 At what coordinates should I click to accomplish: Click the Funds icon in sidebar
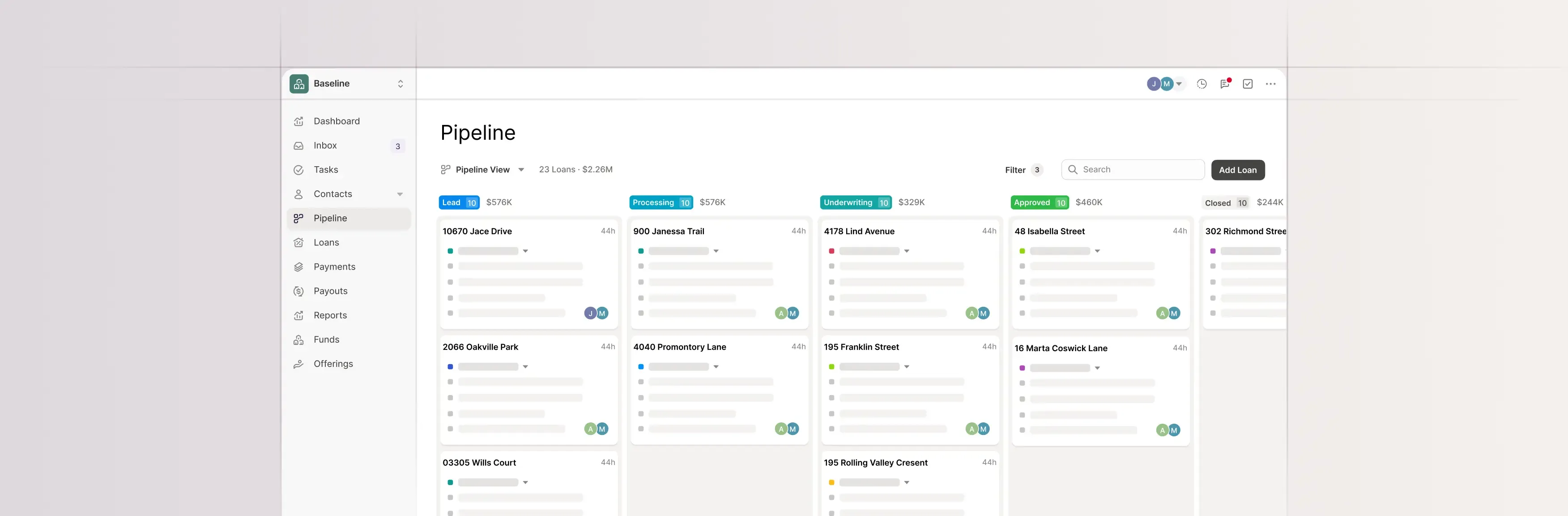[x=298, y=340]
